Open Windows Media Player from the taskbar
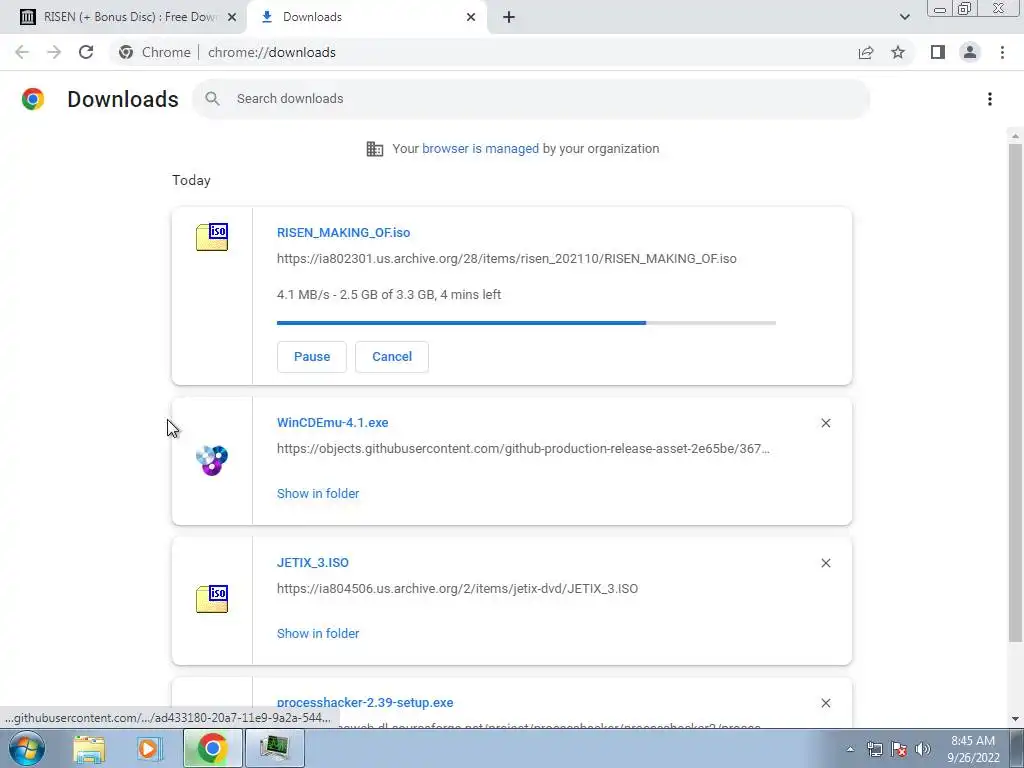This screenshot has width=1024, height=768. pyautogui.click(x=149, y=748)
